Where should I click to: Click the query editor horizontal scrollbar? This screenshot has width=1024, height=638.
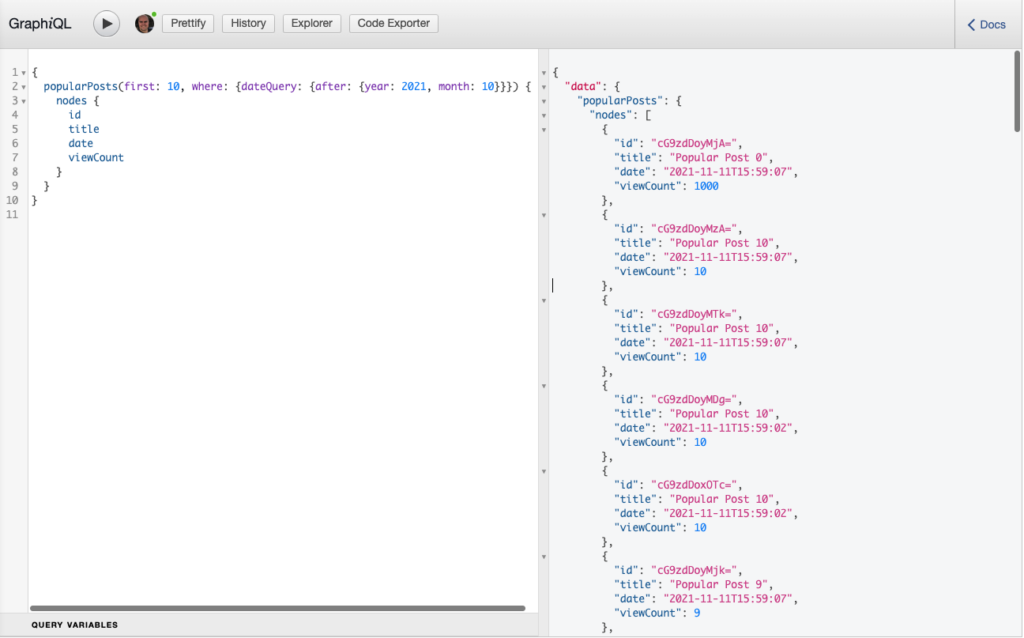(277, 608)
